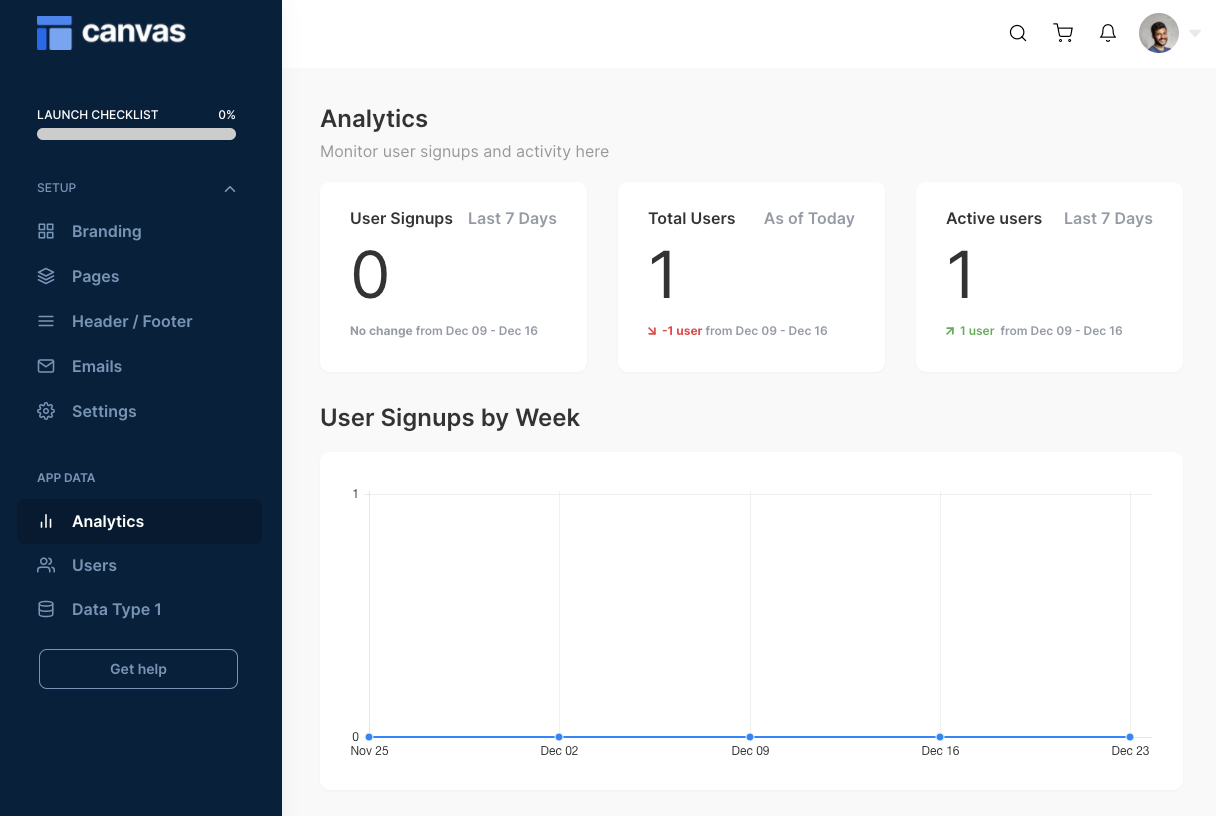Click the Dec 09 chart data point
The image size is (1216, 816).
click(750, 737)
